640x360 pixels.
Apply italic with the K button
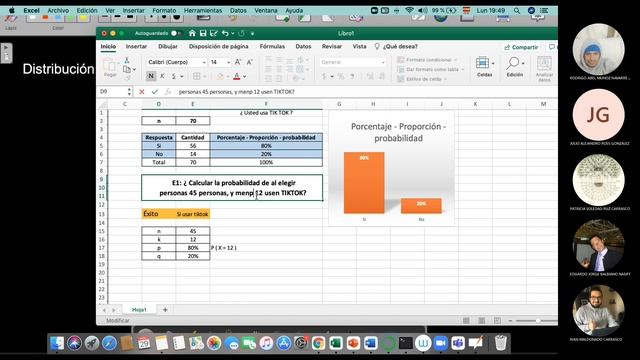point(162,76)
